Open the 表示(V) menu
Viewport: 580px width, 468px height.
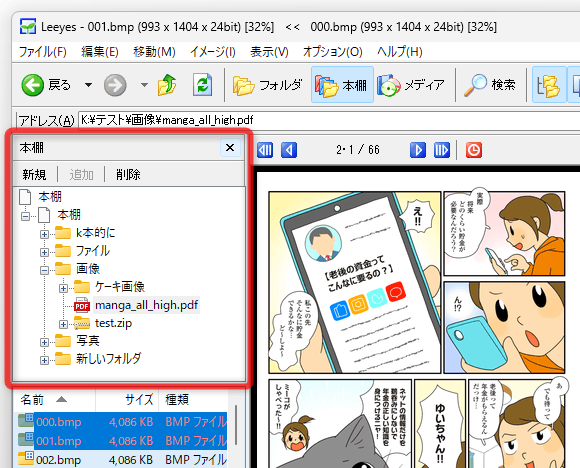point(269,51)
